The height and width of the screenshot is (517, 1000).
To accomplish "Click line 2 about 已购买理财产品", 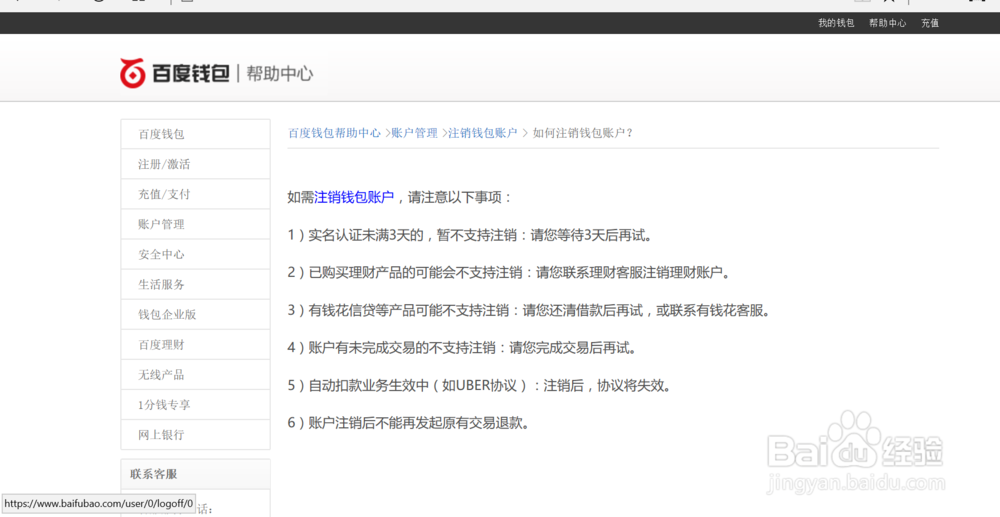I will click(509, 273).
